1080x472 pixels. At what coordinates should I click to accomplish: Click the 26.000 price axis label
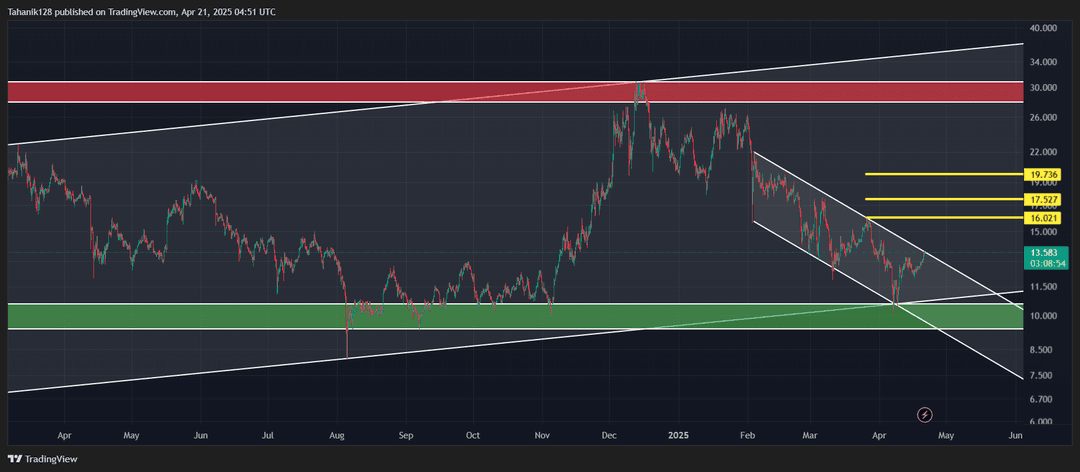tap(1043, 118)
